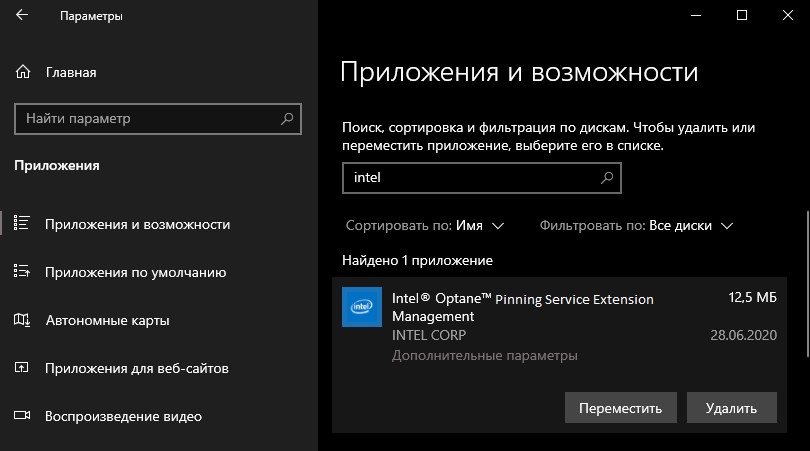Click the Intel Optane Pinning Service Extension name
Screen dimensions: 810x451
[522, 307]
